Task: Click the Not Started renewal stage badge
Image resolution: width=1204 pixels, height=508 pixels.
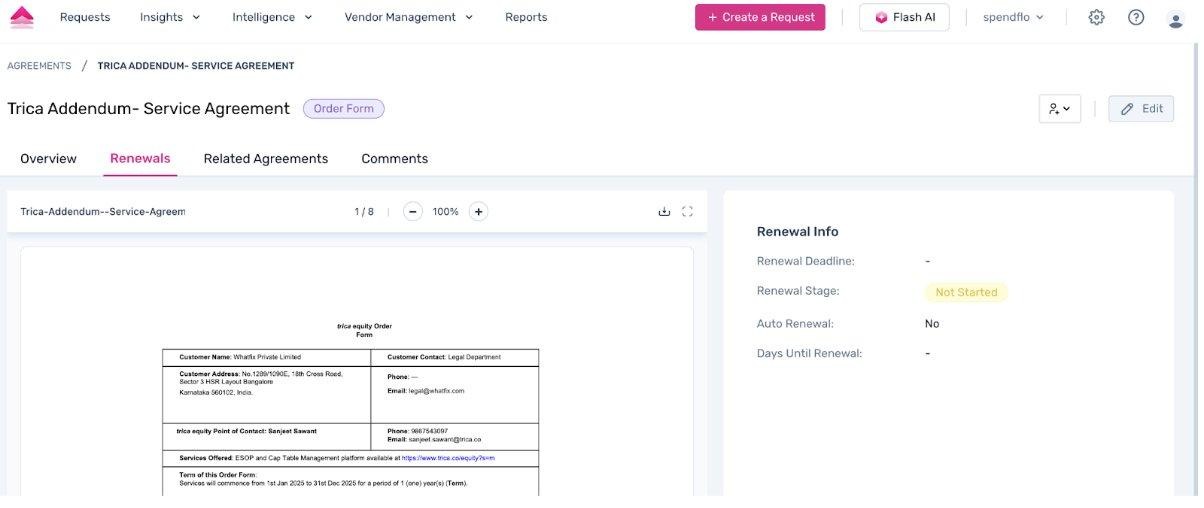Action: click(x=965, y=292)
